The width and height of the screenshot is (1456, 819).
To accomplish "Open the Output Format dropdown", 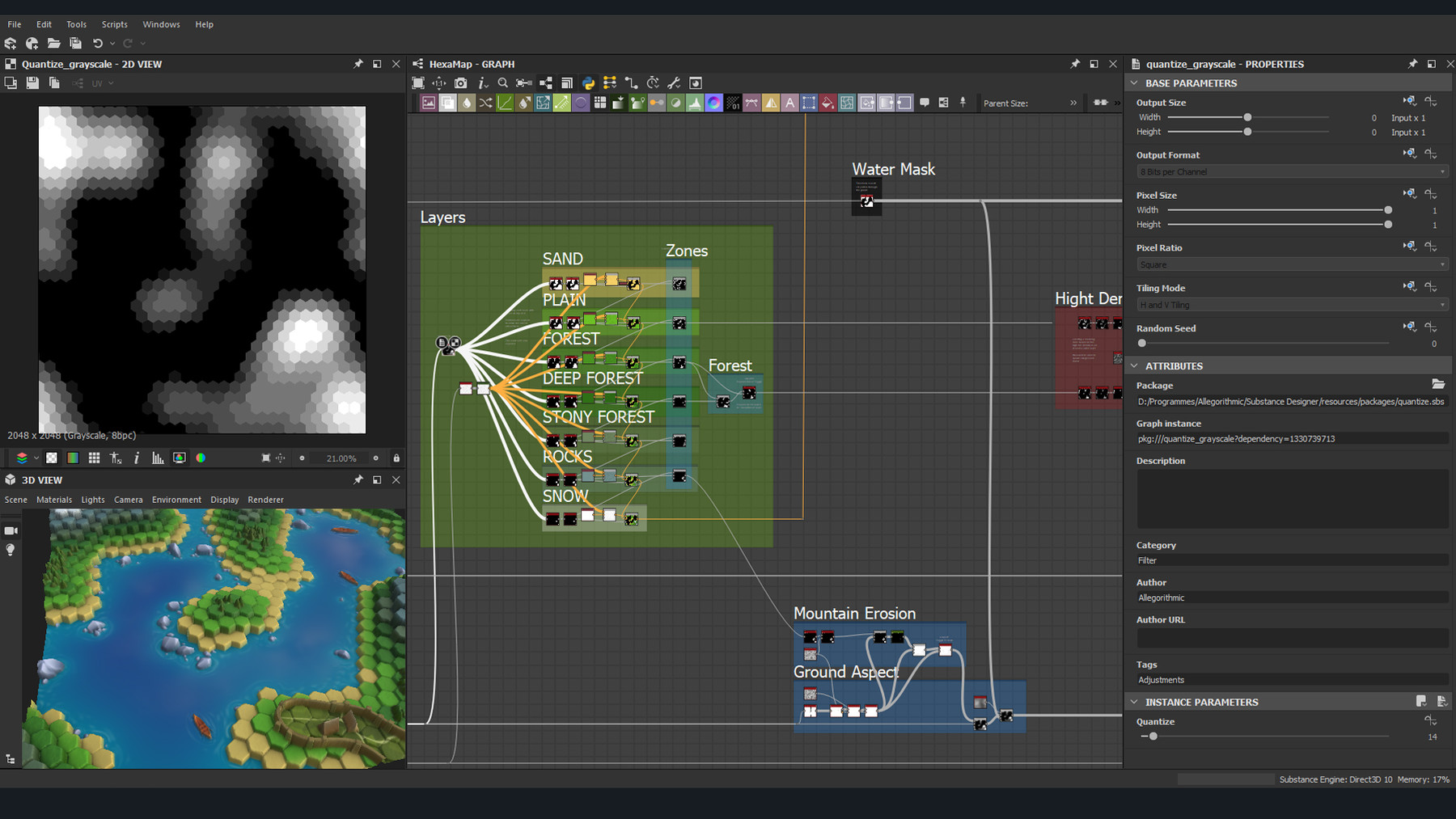I will click(1290, 171).
